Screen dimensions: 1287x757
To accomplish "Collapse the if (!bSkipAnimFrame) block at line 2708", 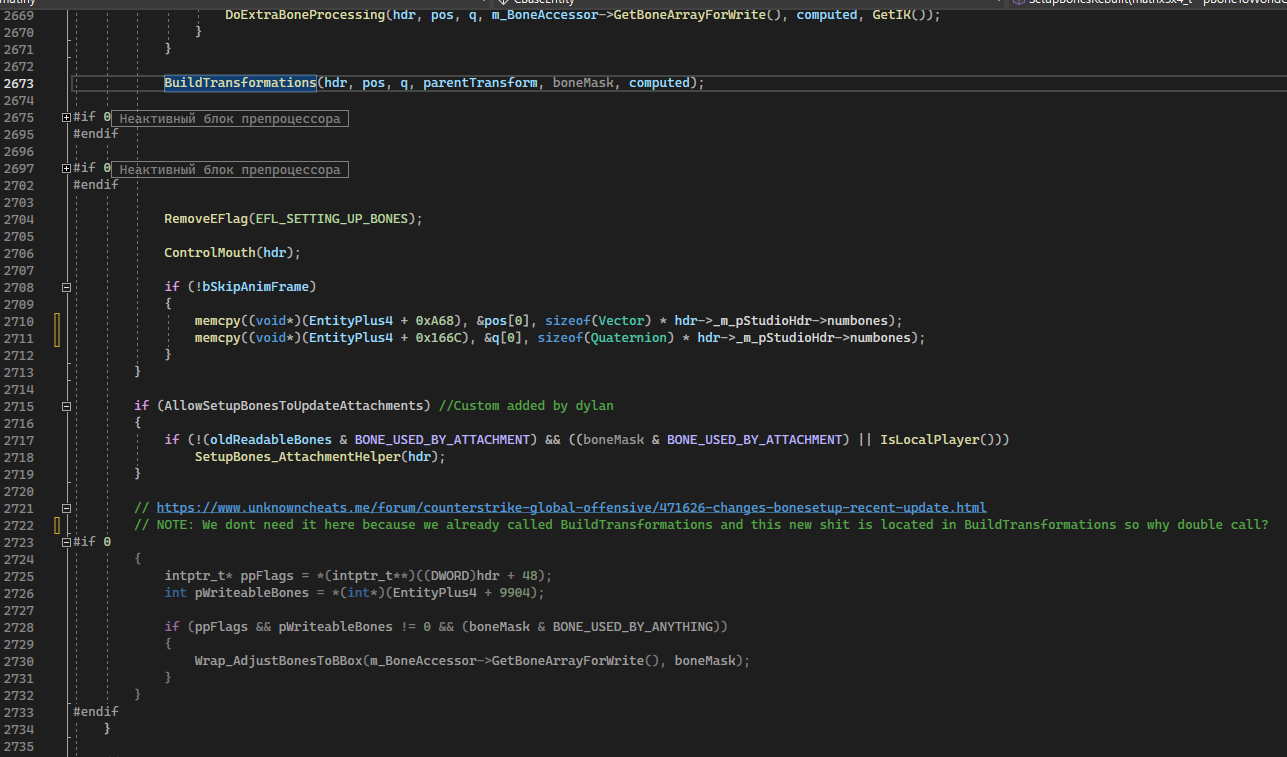I will point(66,287).
